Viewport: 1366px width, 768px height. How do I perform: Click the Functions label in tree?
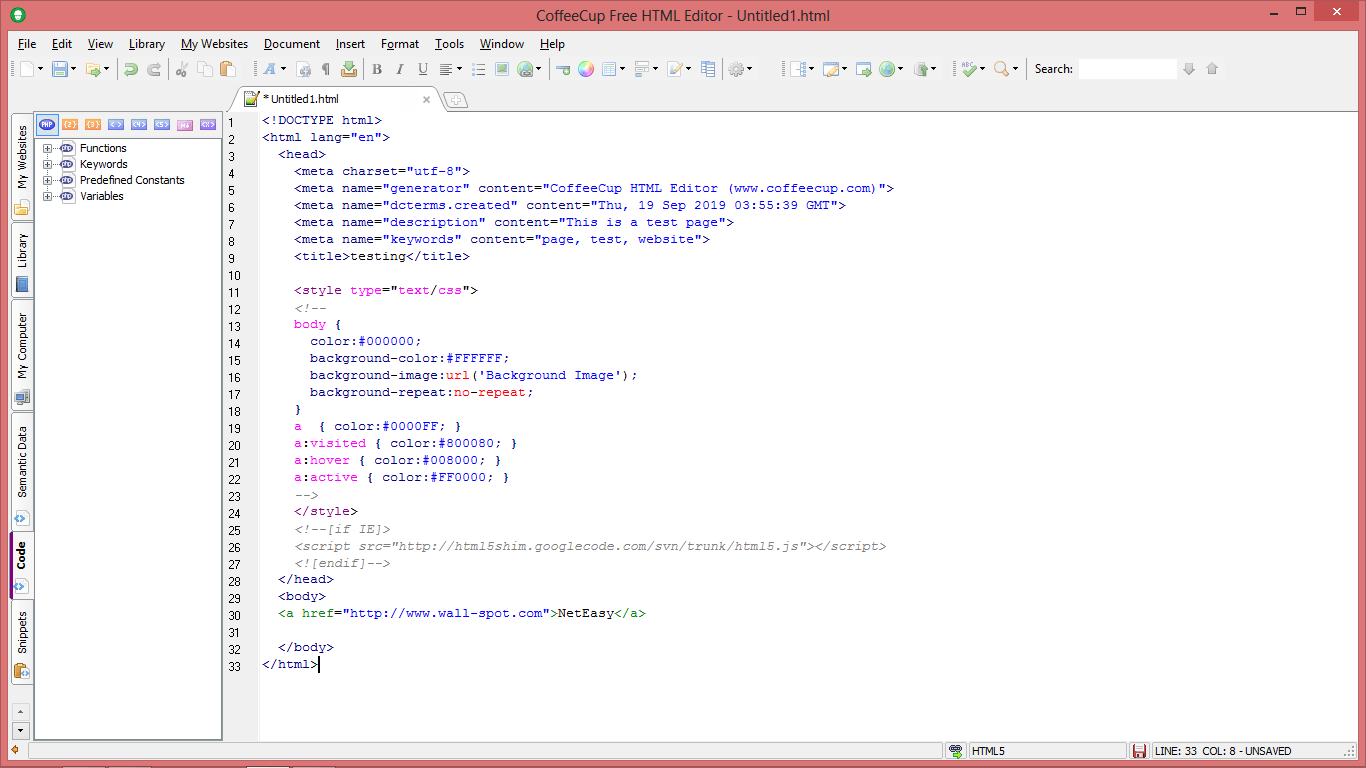tap(103, 148)
